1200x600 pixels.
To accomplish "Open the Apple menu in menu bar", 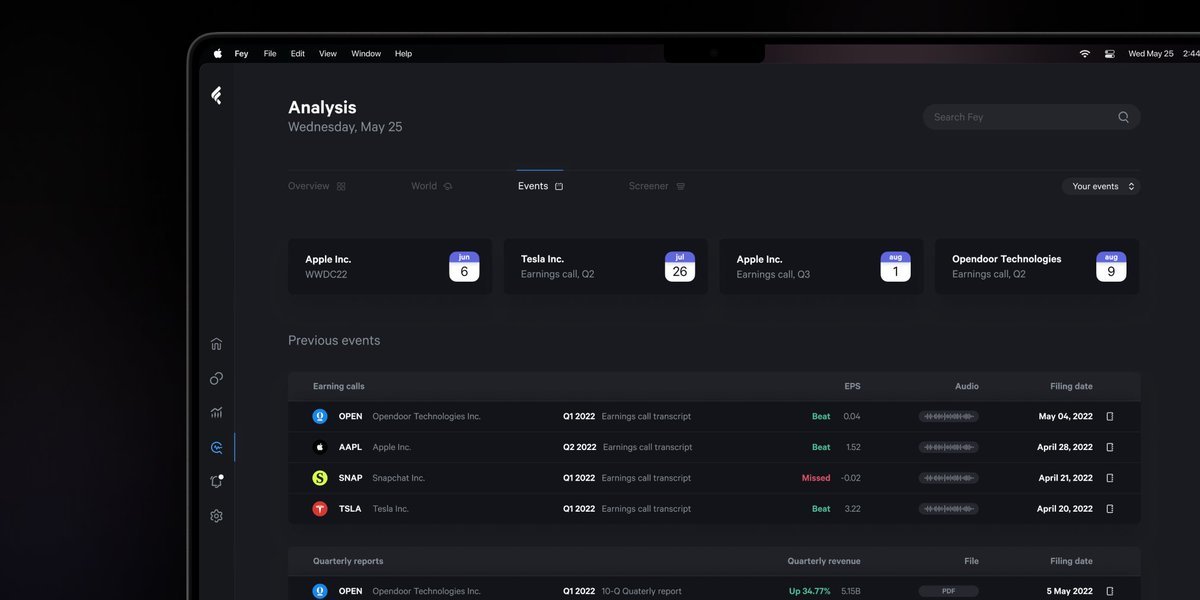I will (x=218, y=54).
